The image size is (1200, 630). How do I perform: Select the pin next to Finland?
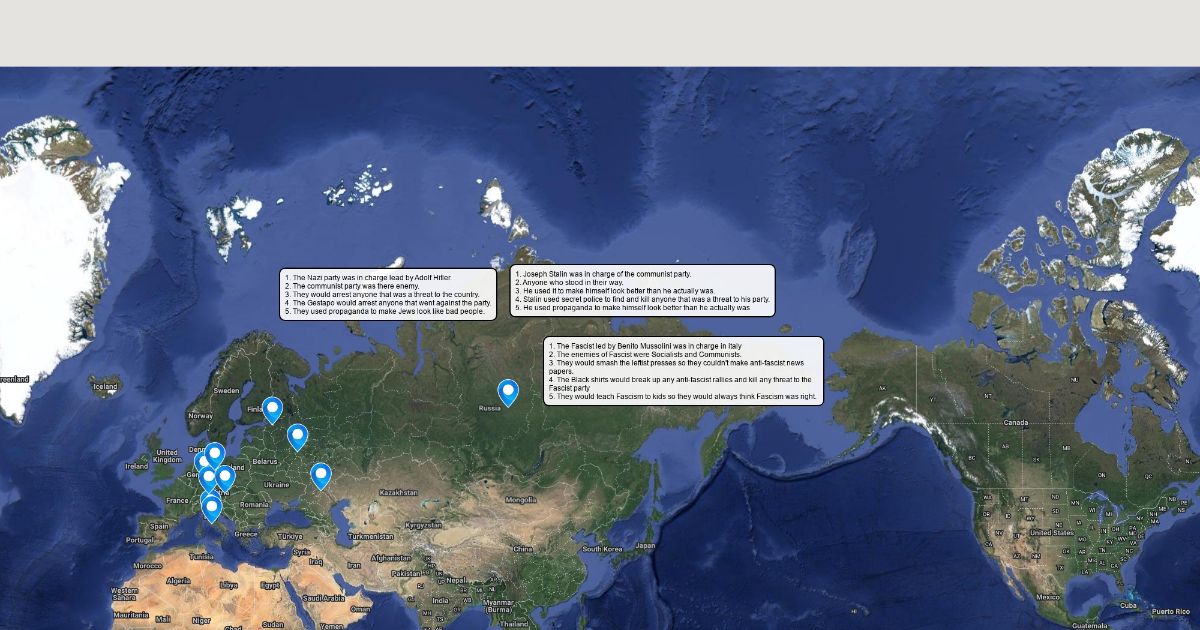coord(272,408)
